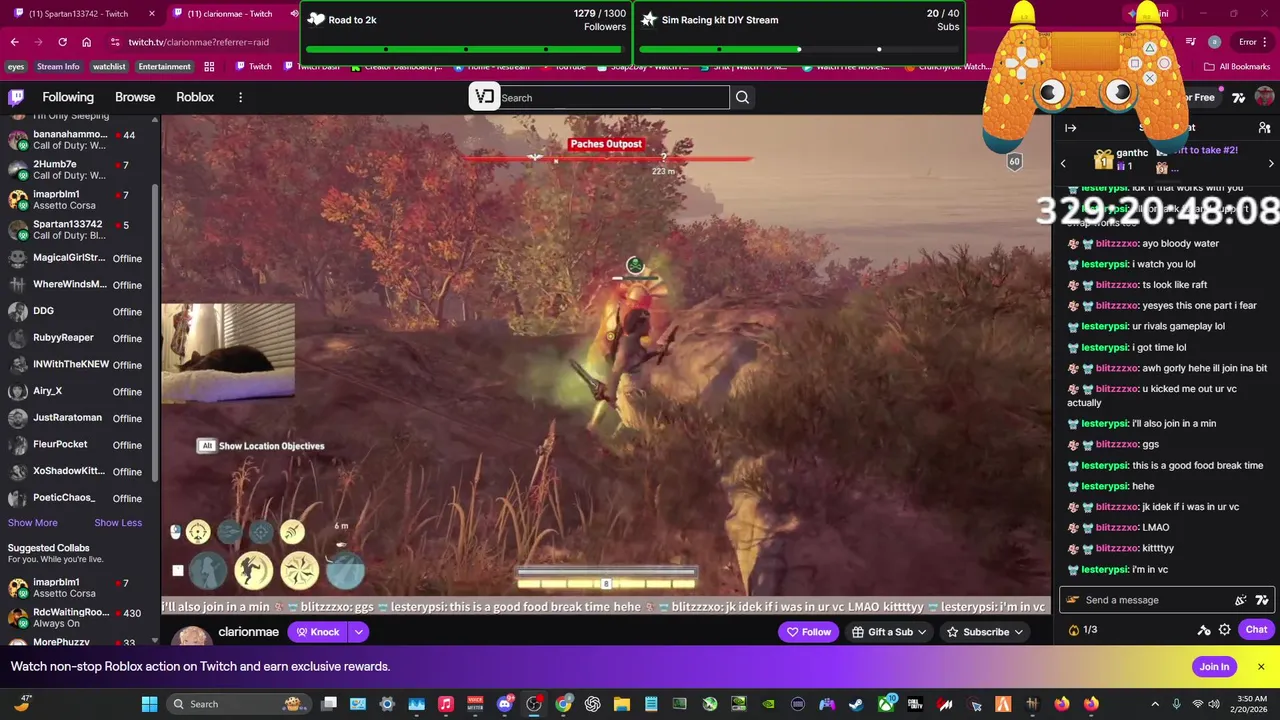Open chat settings gear icon
The width and height of the screenshot is (1280, 720).
pos(1224,630)
